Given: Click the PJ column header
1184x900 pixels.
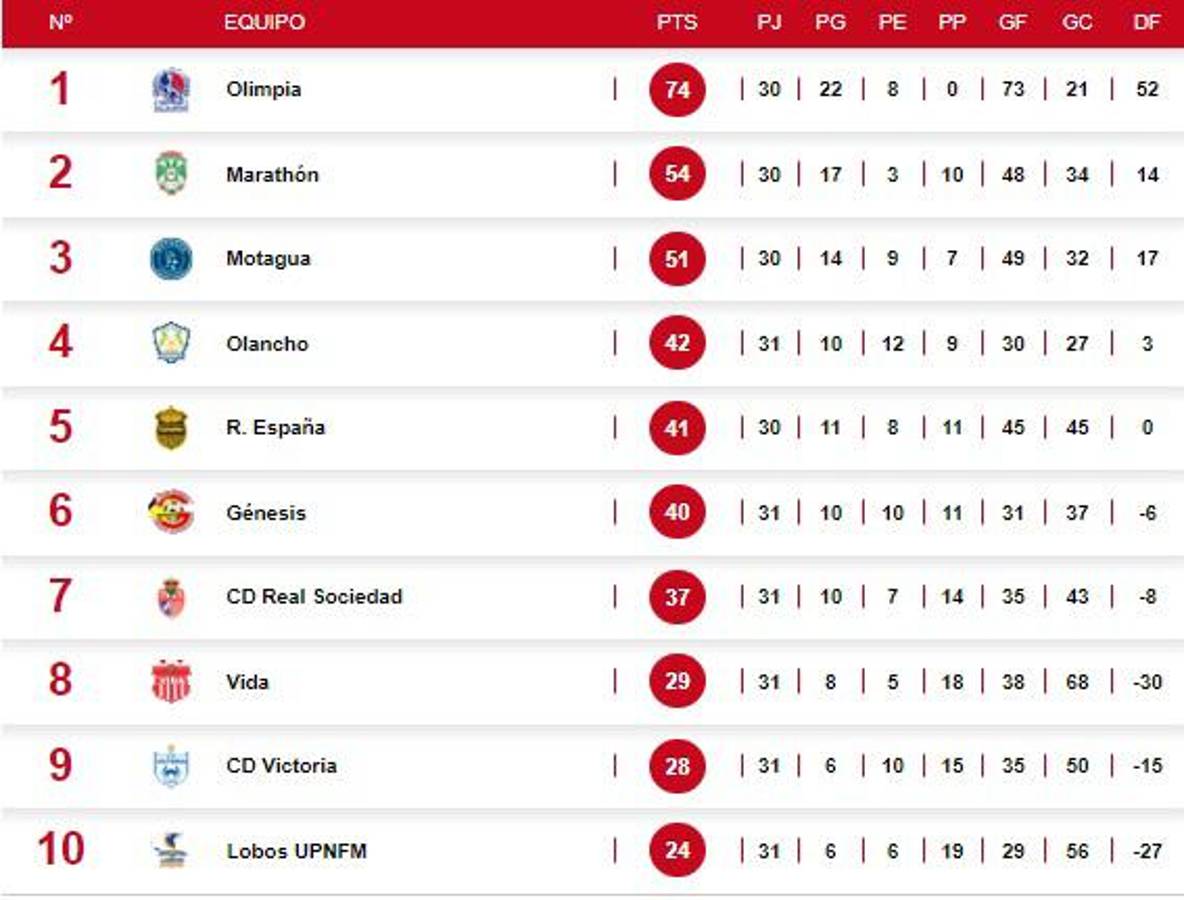Looking at the screenshot, I should [x=769, y=22].
